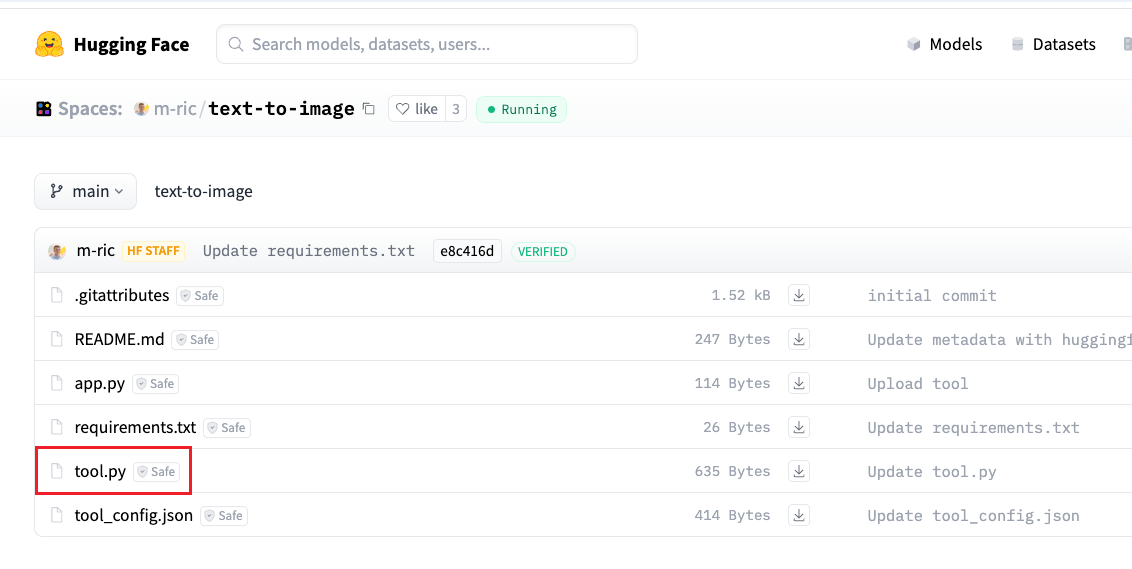Click the 414 Bytes size of tool_config.json
Image resolution: width=1132 pixels, height=569 pixels.
click(x=732, y=516)
